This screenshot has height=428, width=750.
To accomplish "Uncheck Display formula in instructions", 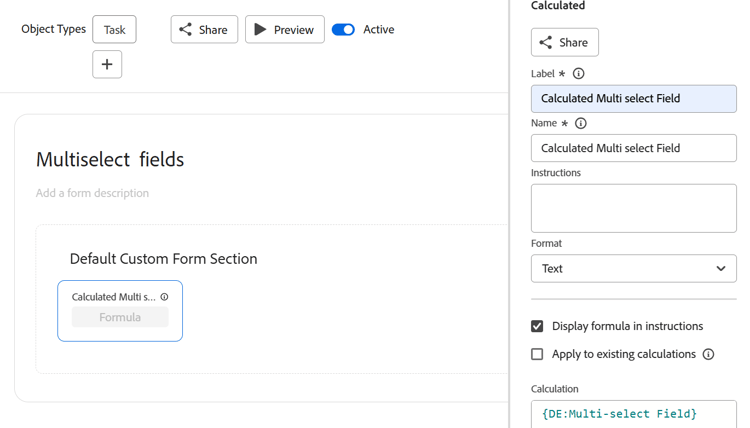I will pyautogui.click(x=537, y=326).
